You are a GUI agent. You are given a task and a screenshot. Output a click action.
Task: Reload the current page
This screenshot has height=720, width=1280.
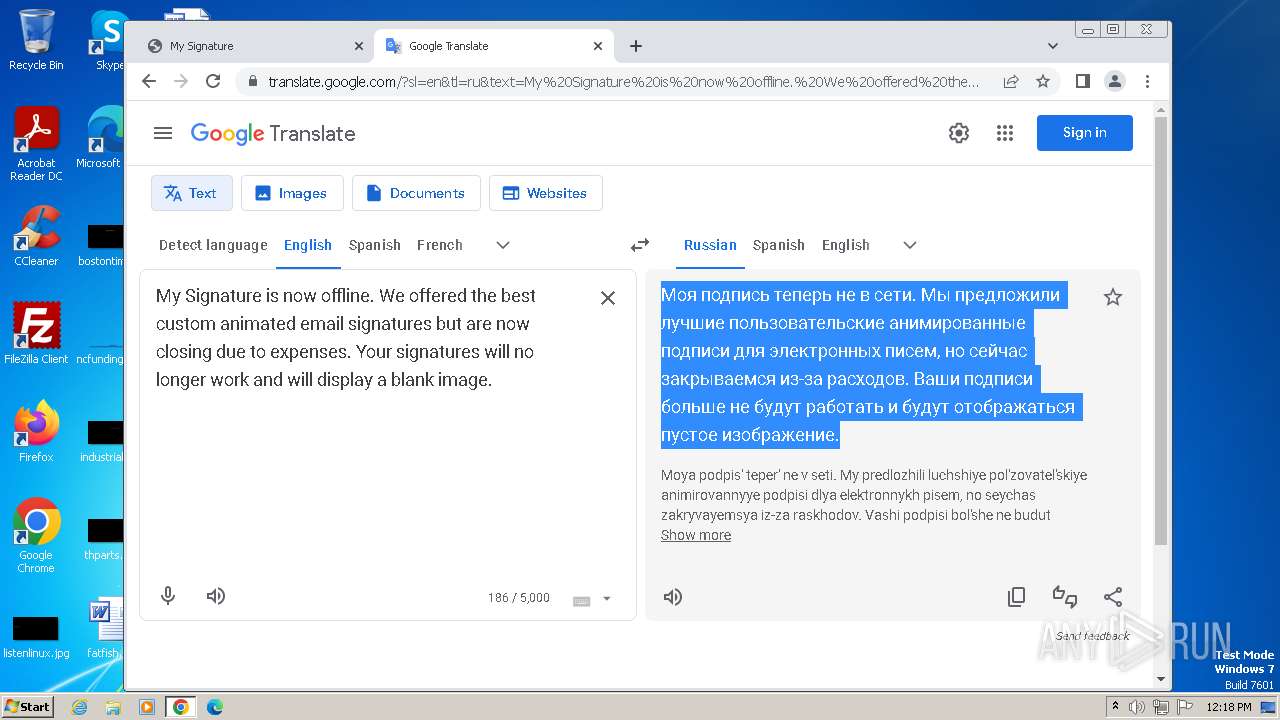[x=213, y=81]
